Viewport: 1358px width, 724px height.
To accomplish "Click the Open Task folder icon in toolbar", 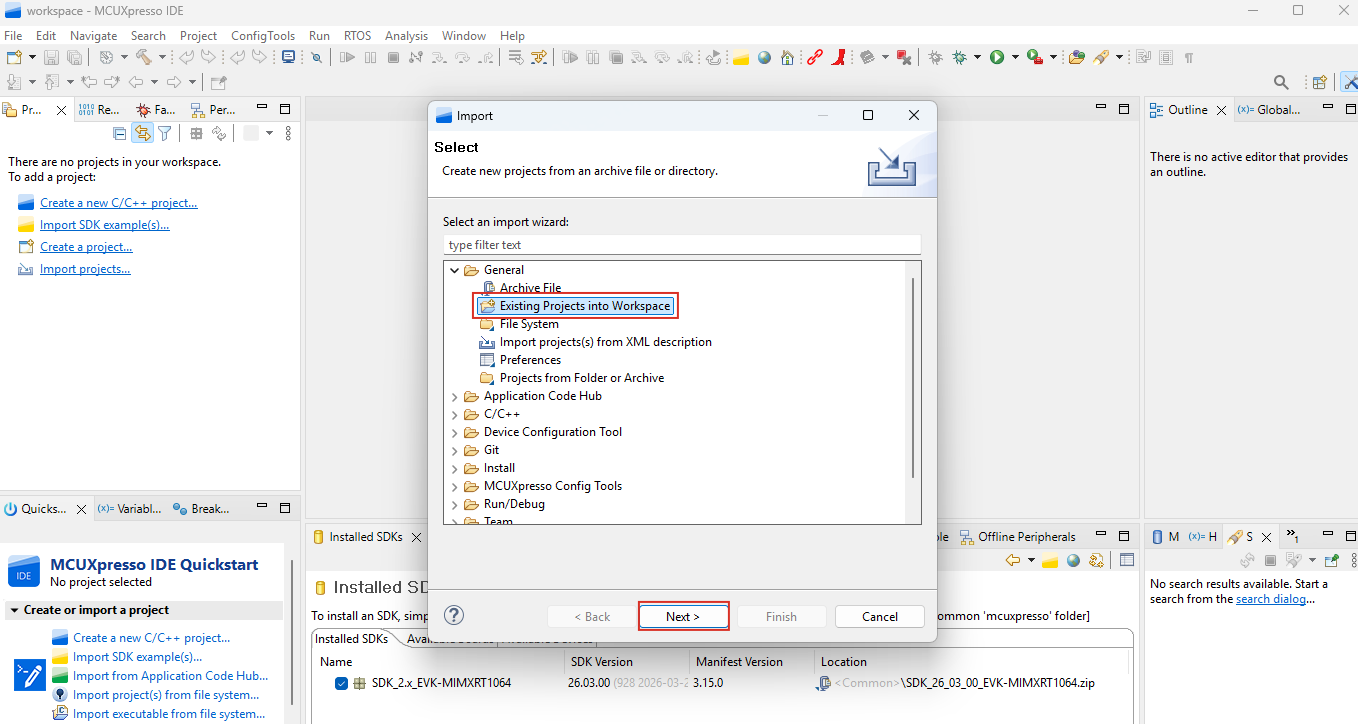I will click(x=1076, y=57).
